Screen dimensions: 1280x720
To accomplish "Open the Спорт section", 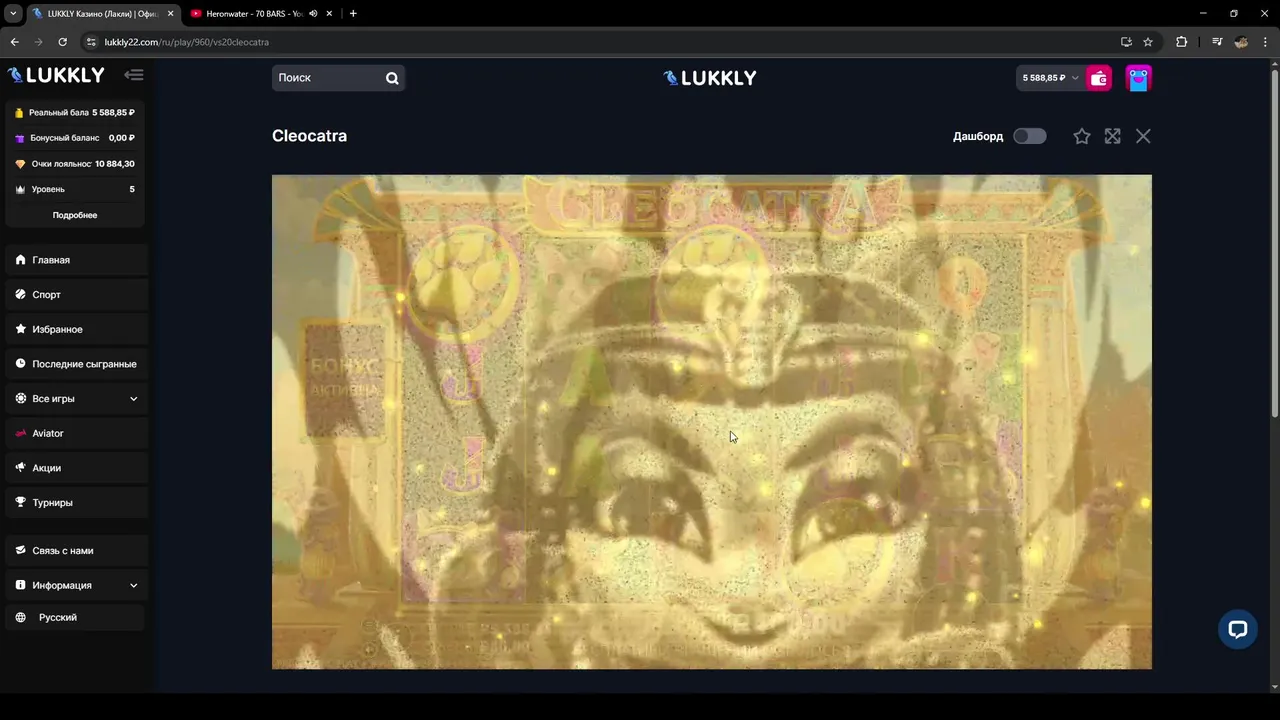I will point(77,295).
